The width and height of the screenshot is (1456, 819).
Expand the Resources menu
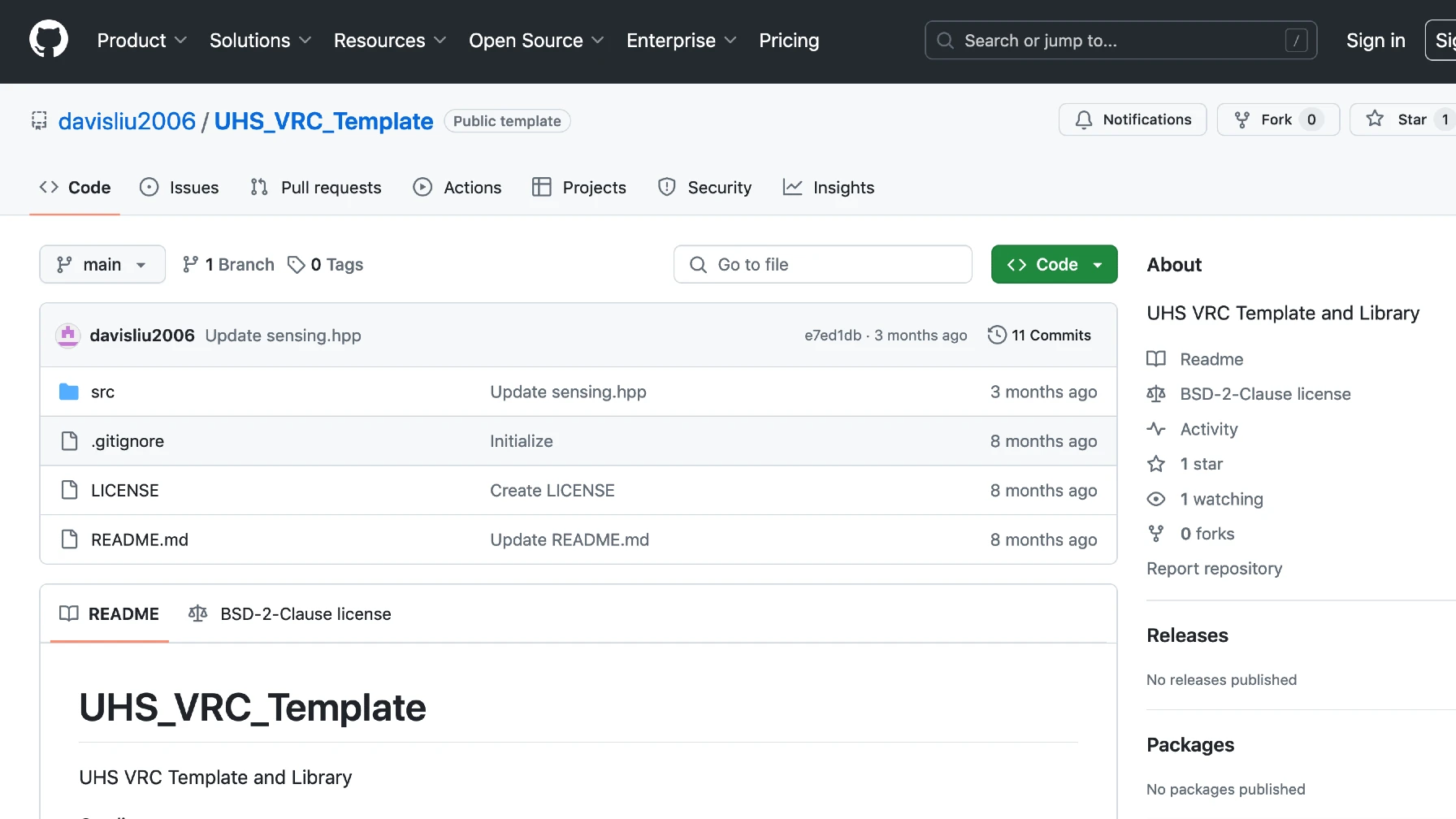point(390,40)
